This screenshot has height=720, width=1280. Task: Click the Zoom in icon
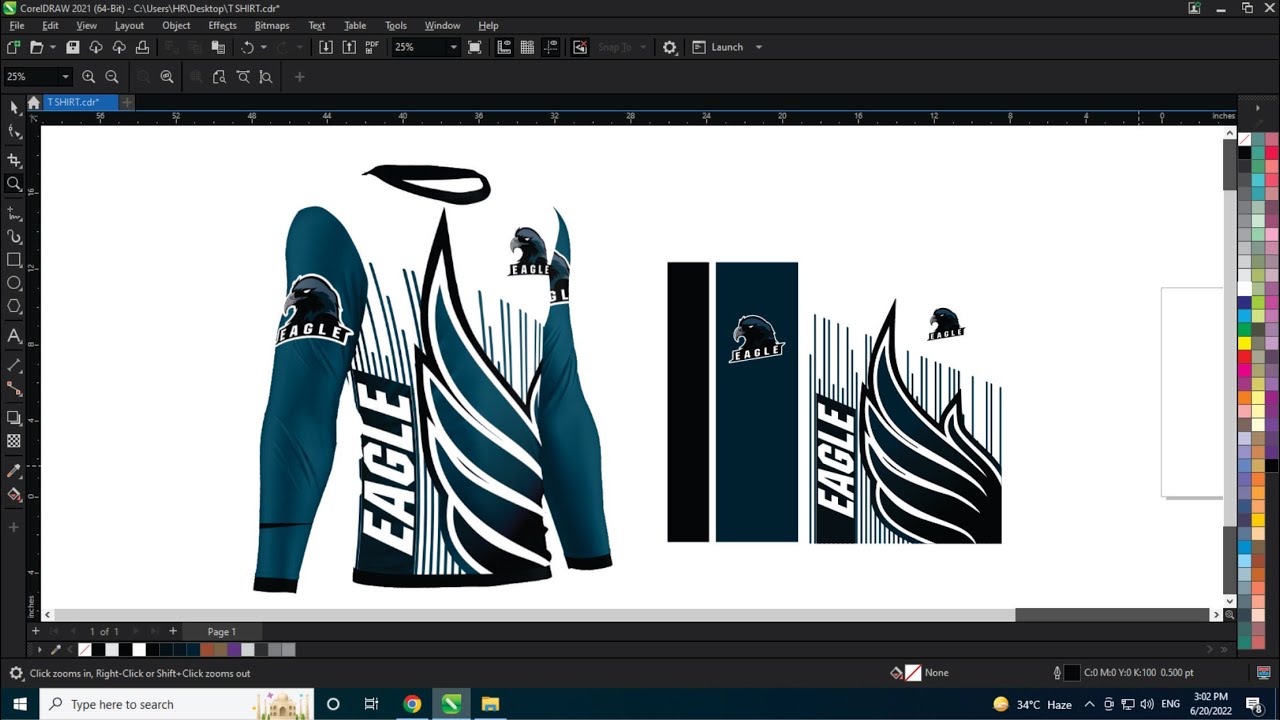(89, 77)
